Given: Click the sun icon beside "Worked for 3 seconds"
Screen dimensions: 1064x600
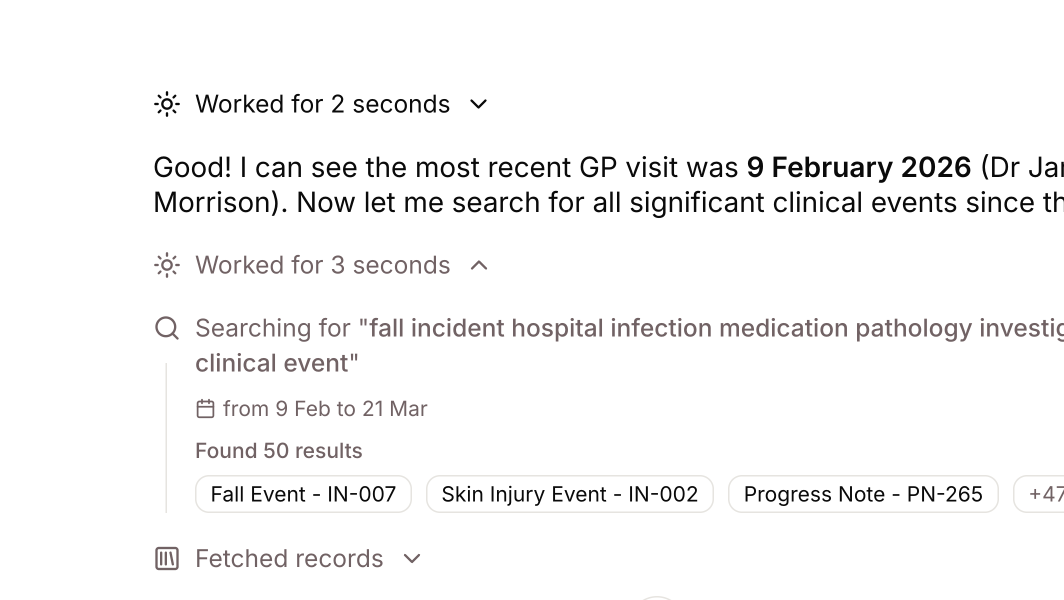Looking at the screenshot, I should pos(167,265).
